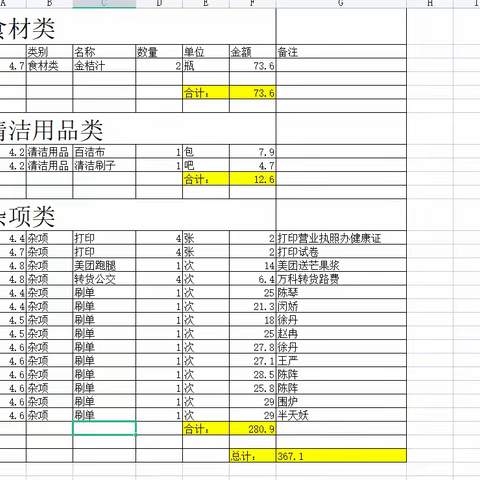Select the 包 unit cell
The width and height of the screenshot is (480, 480).
point(206,152)
